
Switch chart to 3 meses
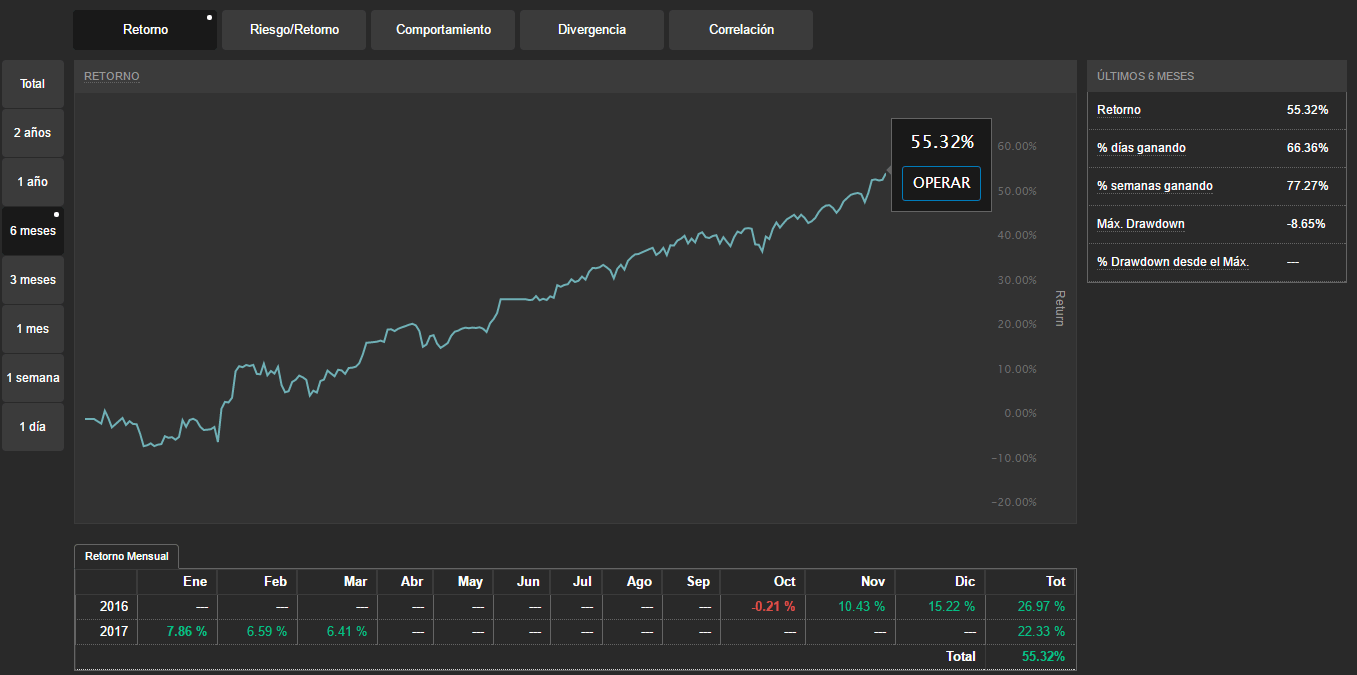click(x=33, y=280)
